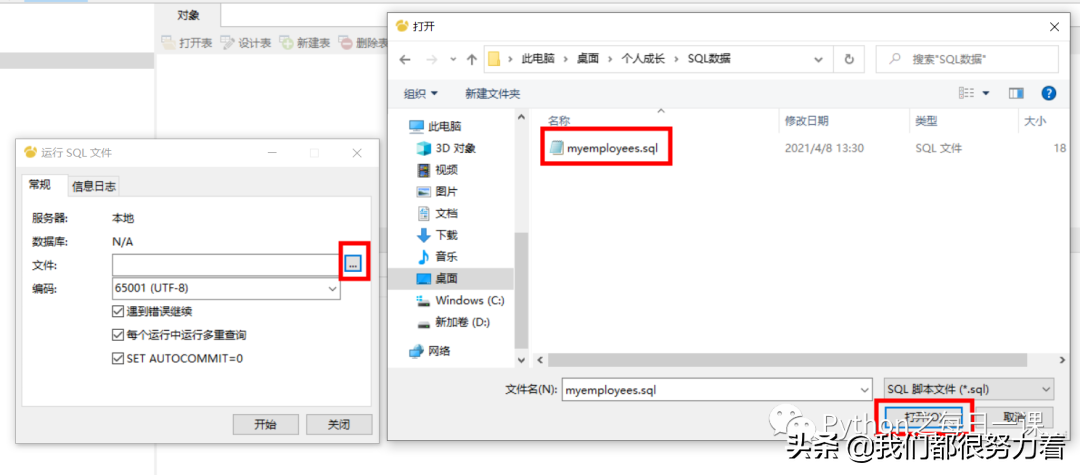Go back with the left arrow
The image size is (1080, 475).
(x=405, y=59)
